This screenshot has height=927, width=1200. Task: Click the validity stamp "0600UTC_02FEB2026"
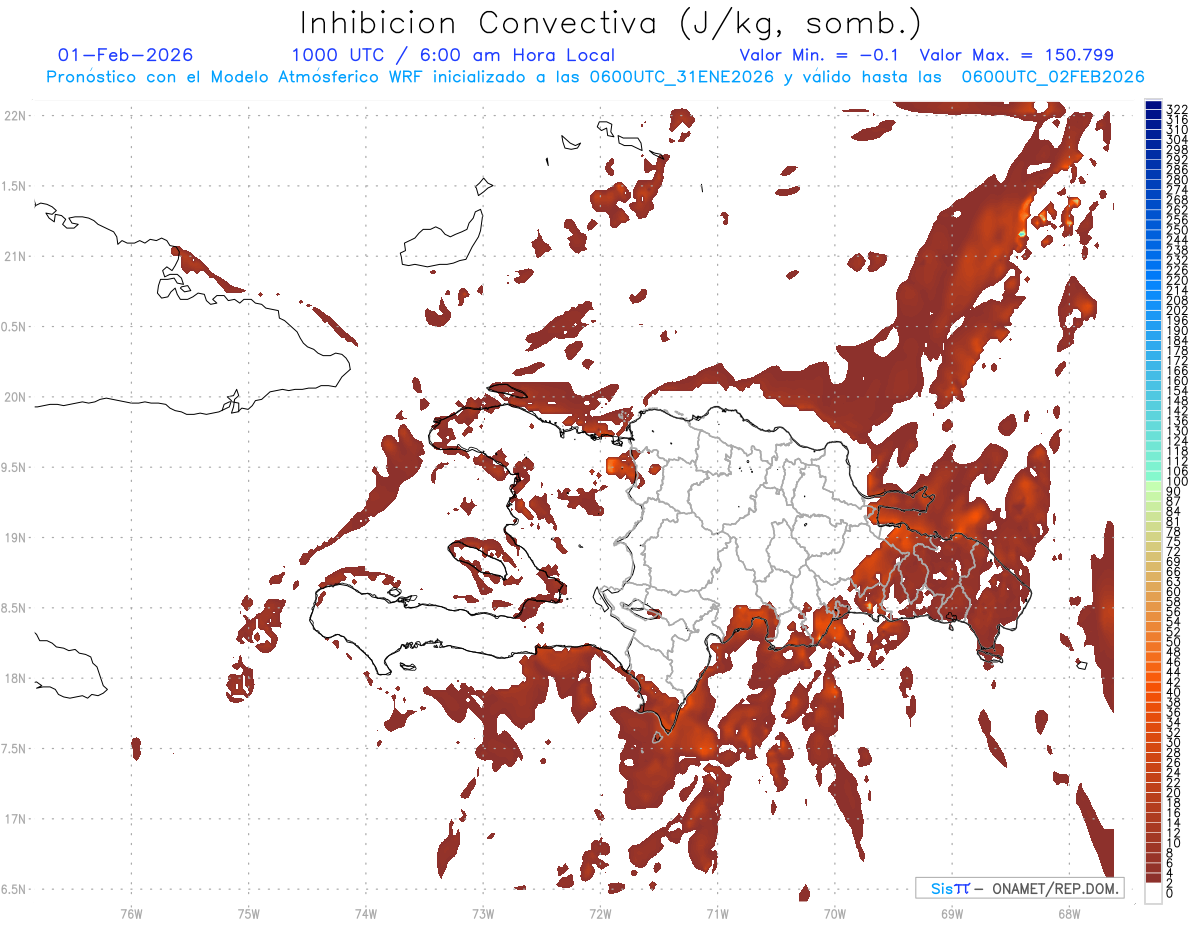point(1053,77)
